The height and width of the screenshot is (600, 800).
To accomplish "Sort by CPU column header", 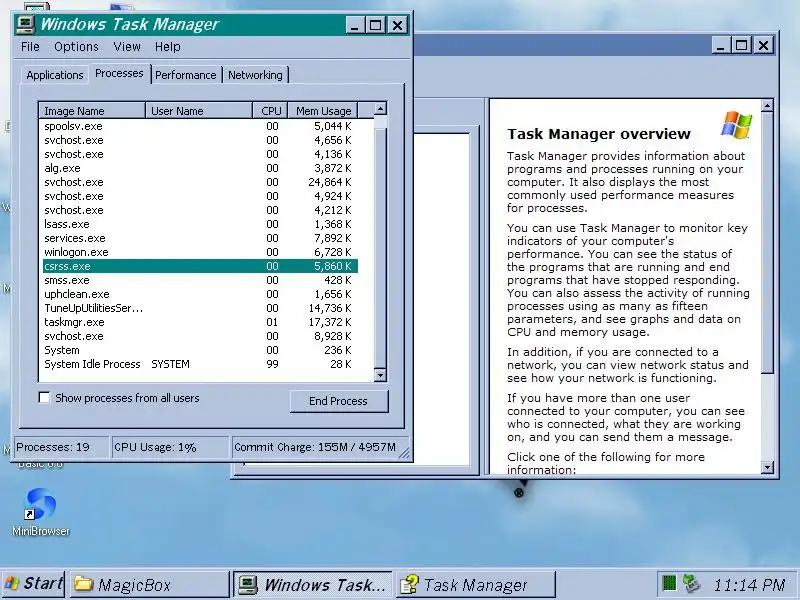I will click(x=270, y=111).
